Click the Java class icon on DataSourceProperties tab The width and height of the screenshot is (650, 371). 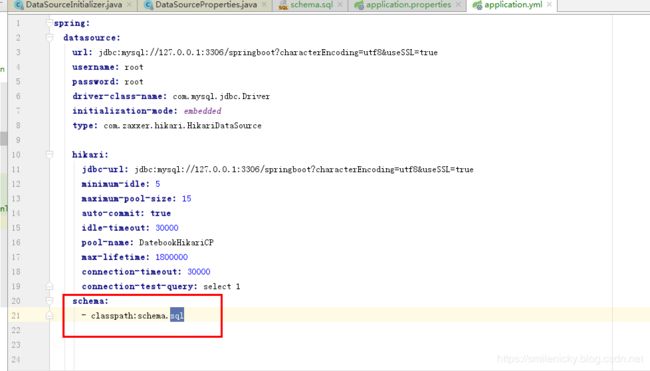148,5
